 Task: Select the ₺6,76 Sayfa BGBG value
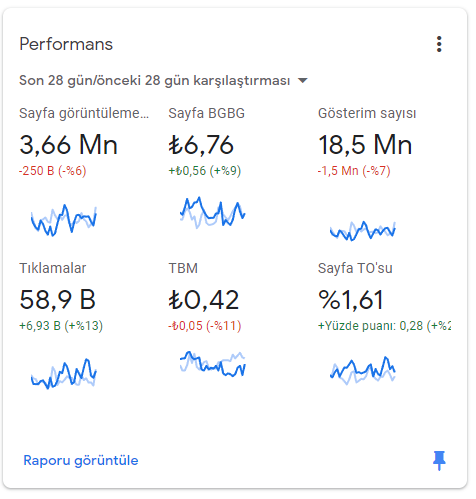pyautogui.click(x=201, y=145)
